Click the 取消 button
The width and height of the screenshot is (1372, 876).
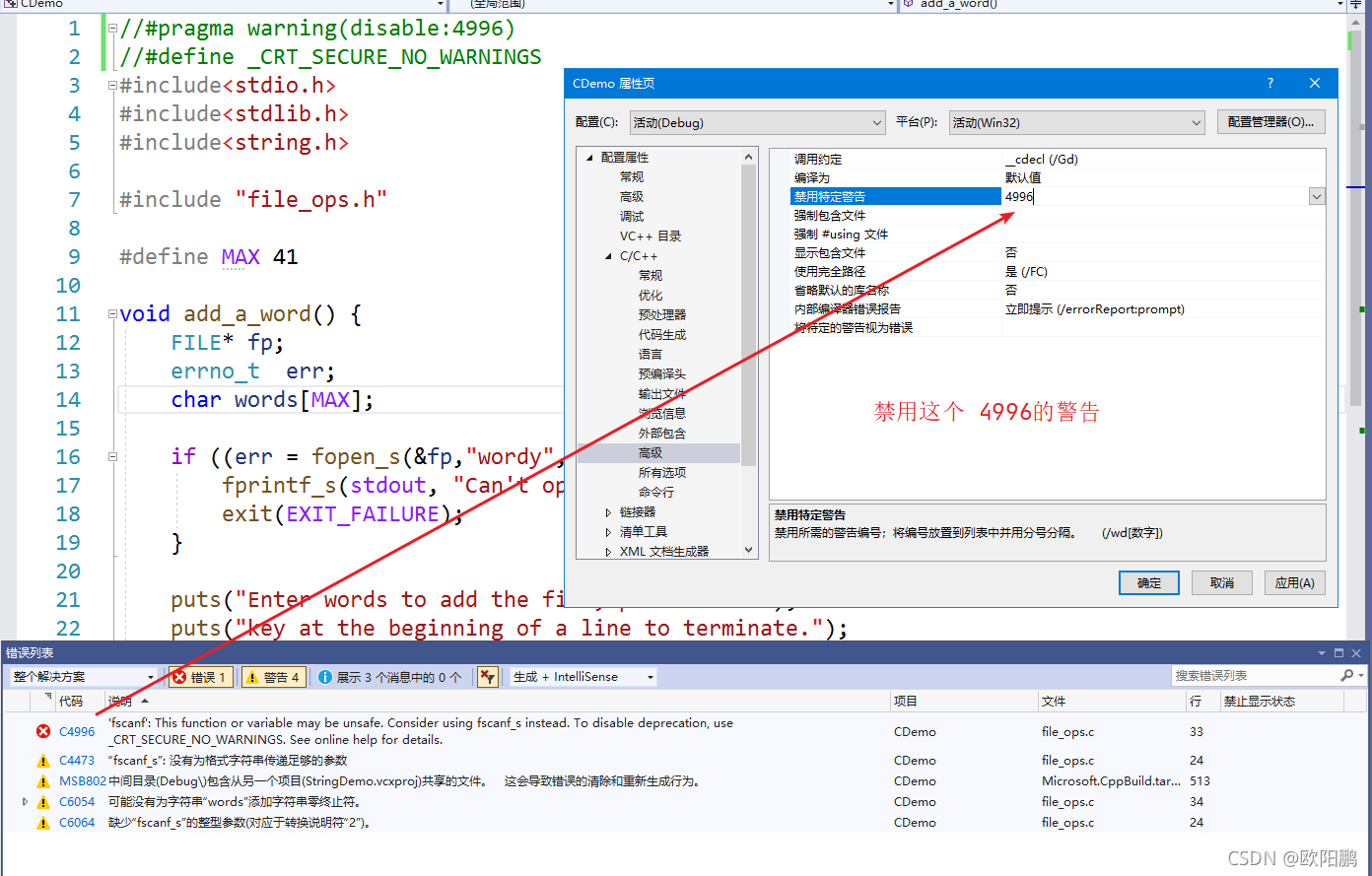(x=1222, y=582)
